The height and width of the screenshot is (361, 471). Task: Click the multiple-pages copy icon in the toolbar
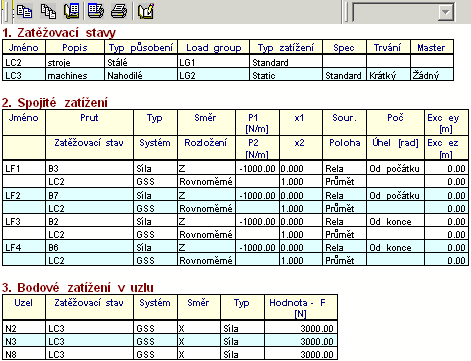(x=48, y=11)
